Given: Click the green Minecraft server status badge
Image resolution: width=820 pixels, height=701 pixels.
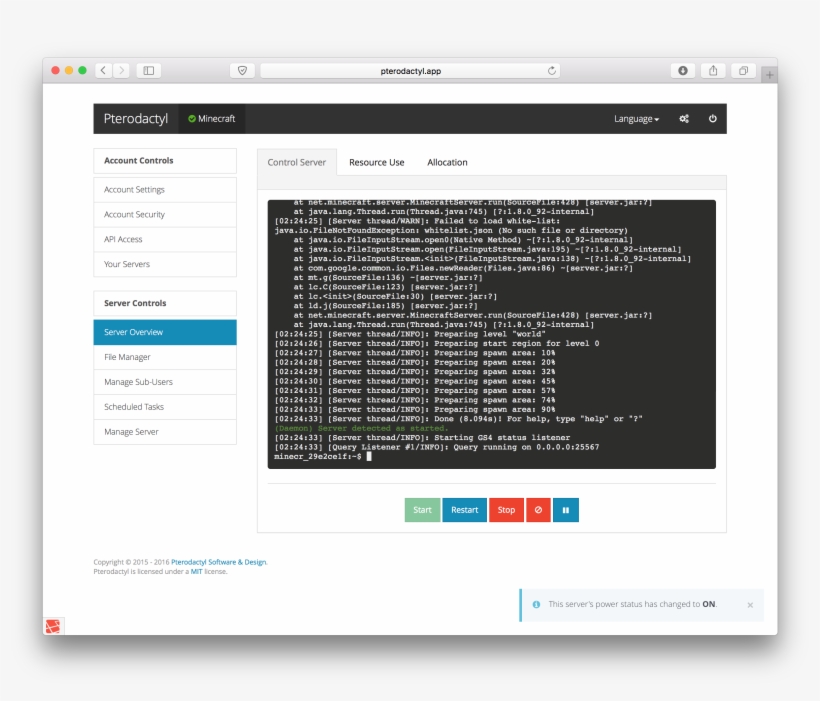Looking at the screenshot, I should 211,118.
